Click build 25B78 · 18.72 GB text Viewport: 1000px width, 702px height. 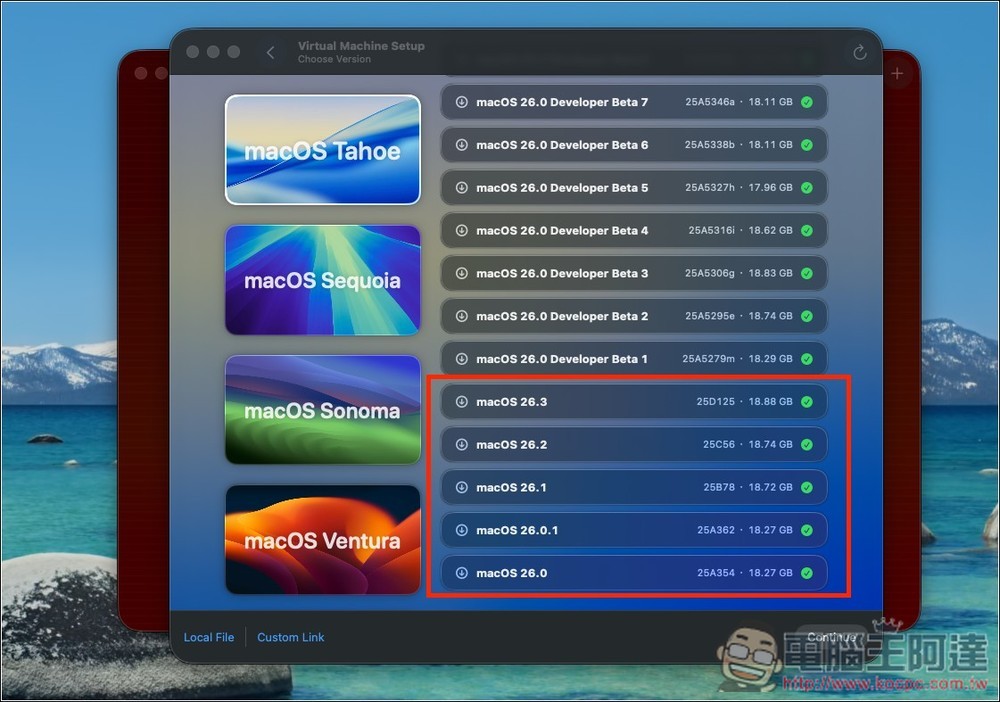pyautogui.click(x=748, y=487)
